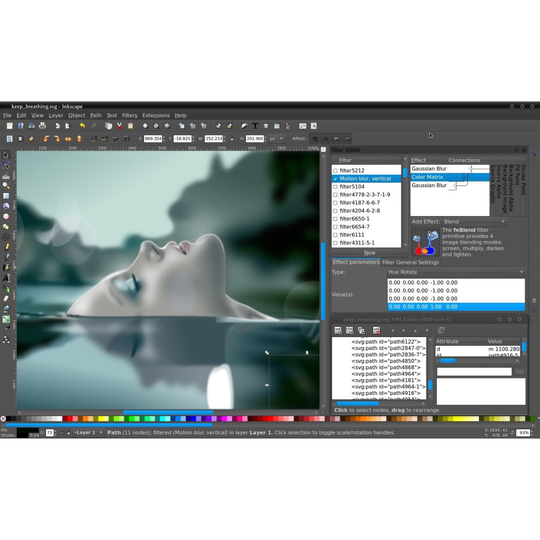Select the Spiral tool
This screenshot has width=540, height=540.
point(6,237)
